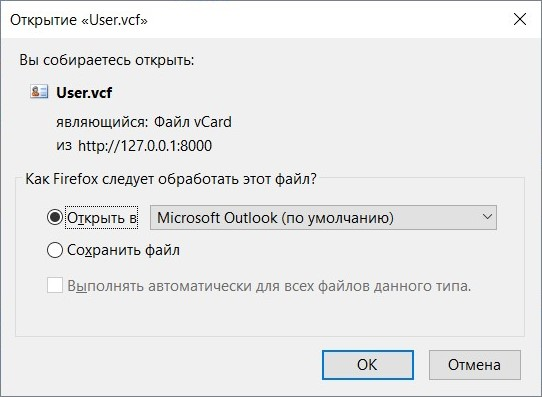Close the «User.vcf» opening dialog

click(x=520, y=19)
